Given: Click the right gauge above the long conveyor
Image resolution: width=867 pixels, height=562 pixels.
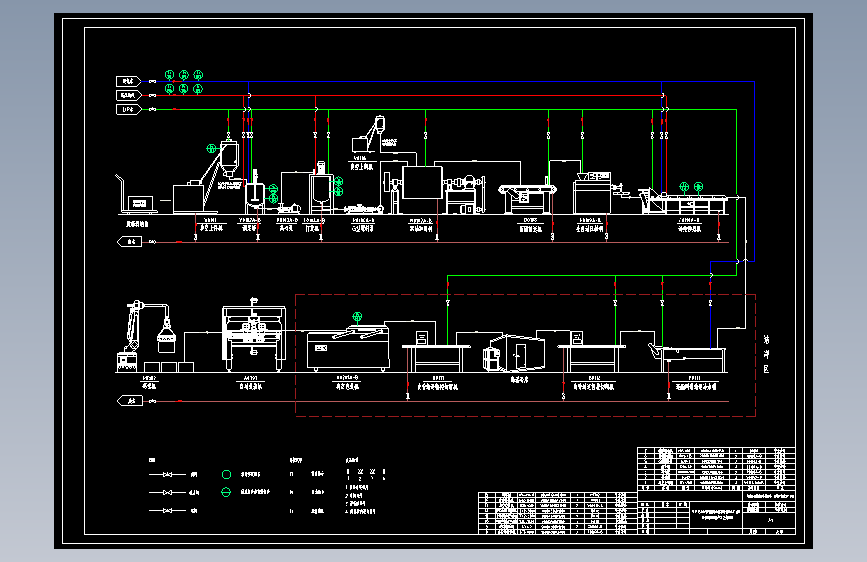Looking at the screenshot, I should coord(698,186).
